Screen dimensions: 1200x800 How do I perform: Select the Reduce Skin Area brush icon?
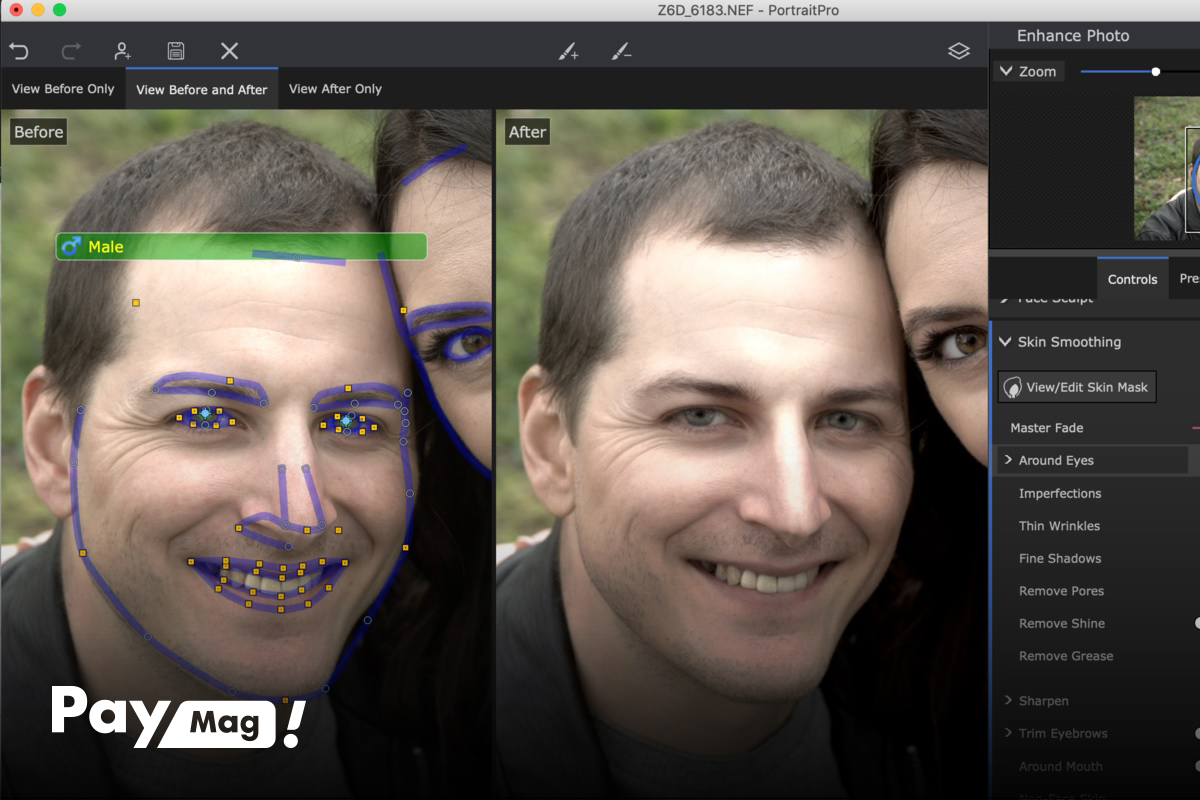click(620, 50)
